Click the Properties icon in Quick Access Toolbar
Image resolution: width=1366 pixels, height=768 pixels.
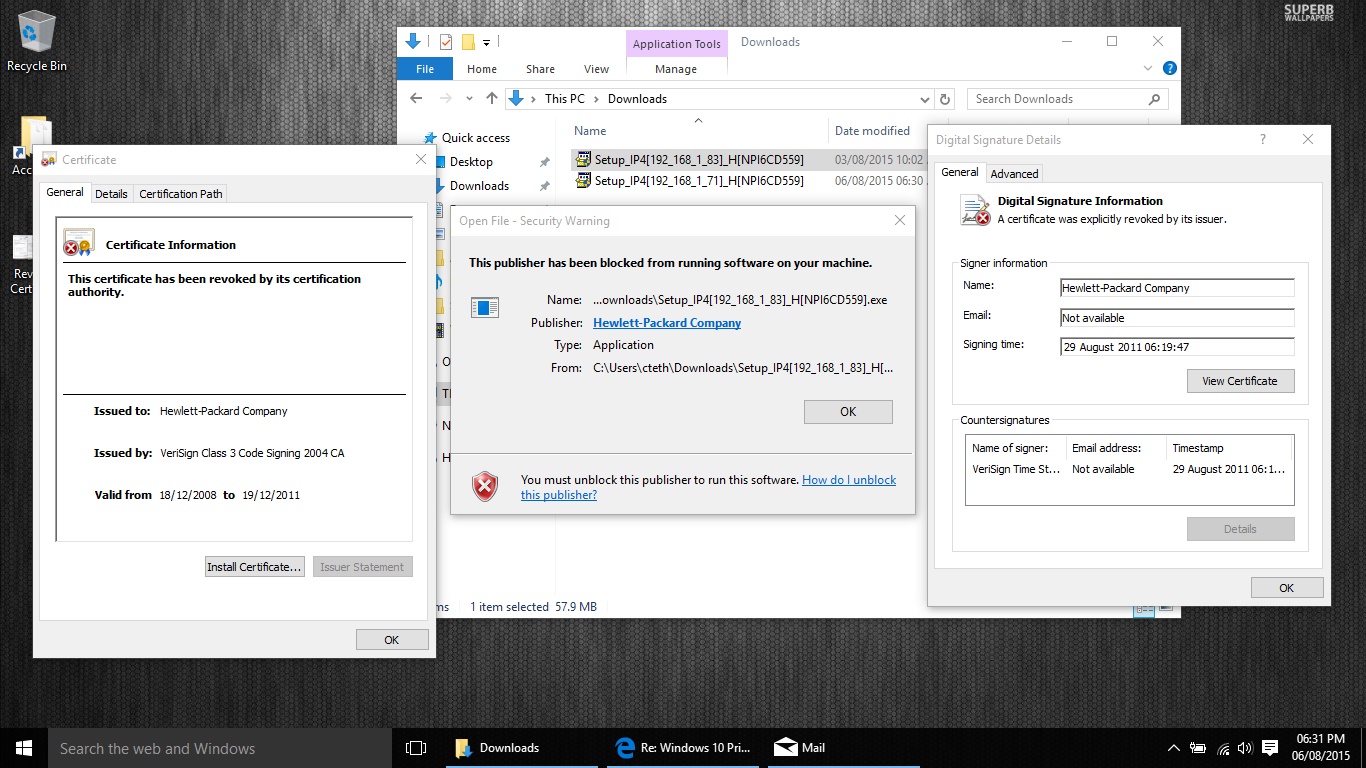(x=445, y=42)
